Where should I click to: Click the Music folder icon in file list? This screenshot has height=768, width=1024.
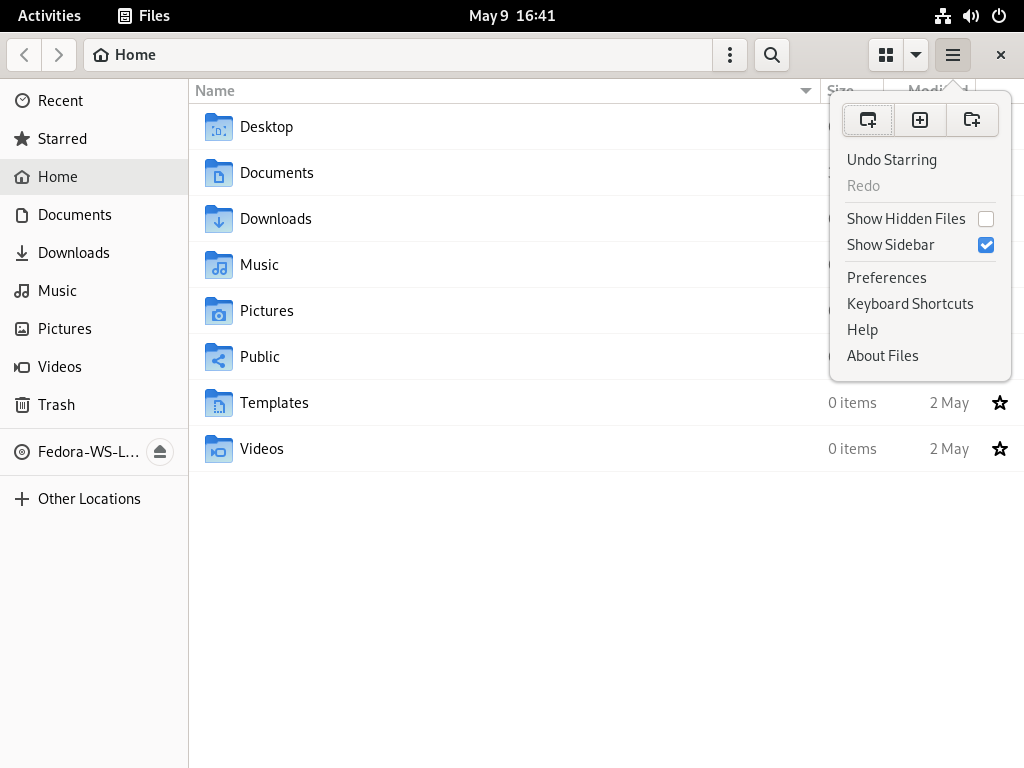coord(219,265)
